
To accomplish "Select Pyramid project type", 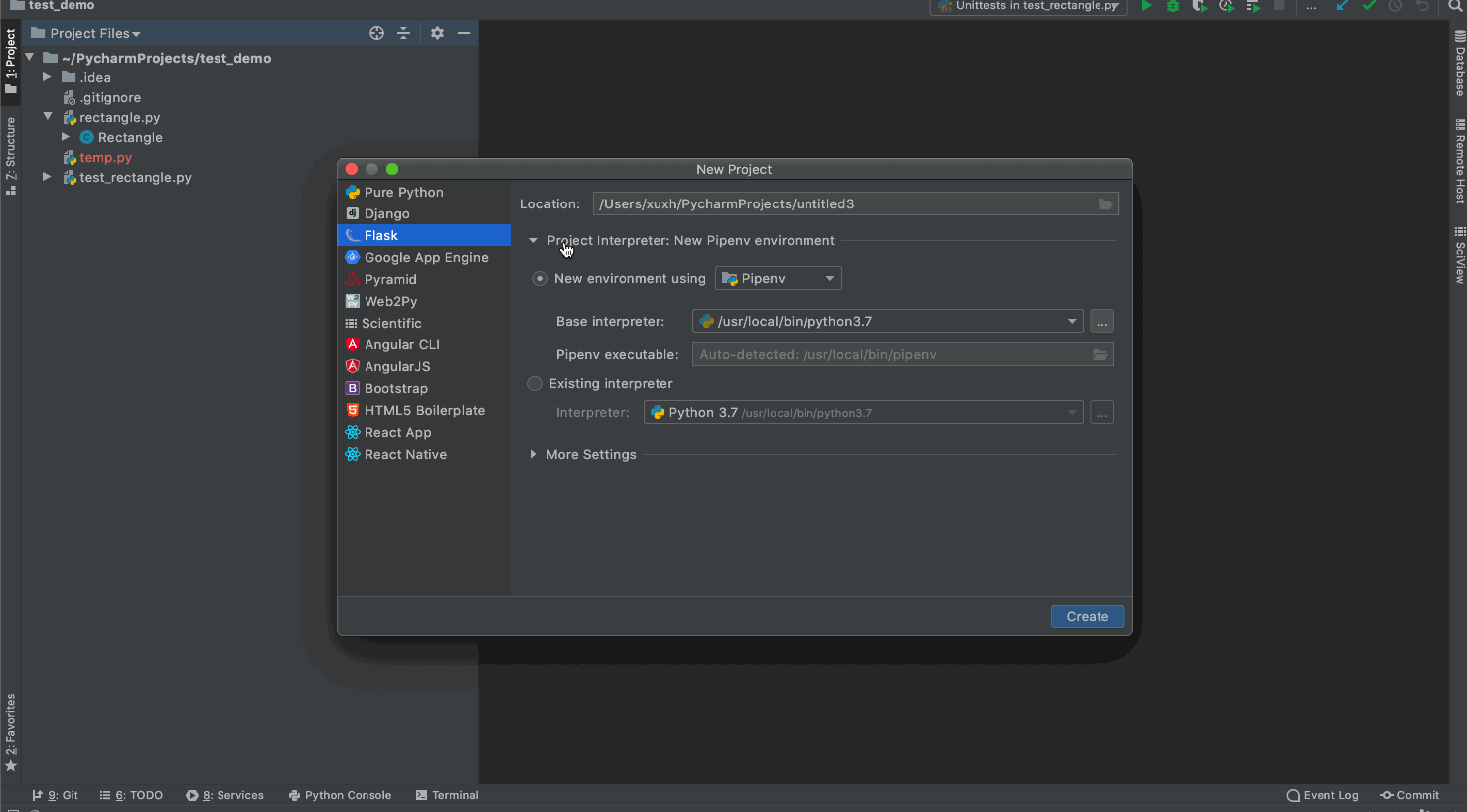I will click(x=424, y=279).
